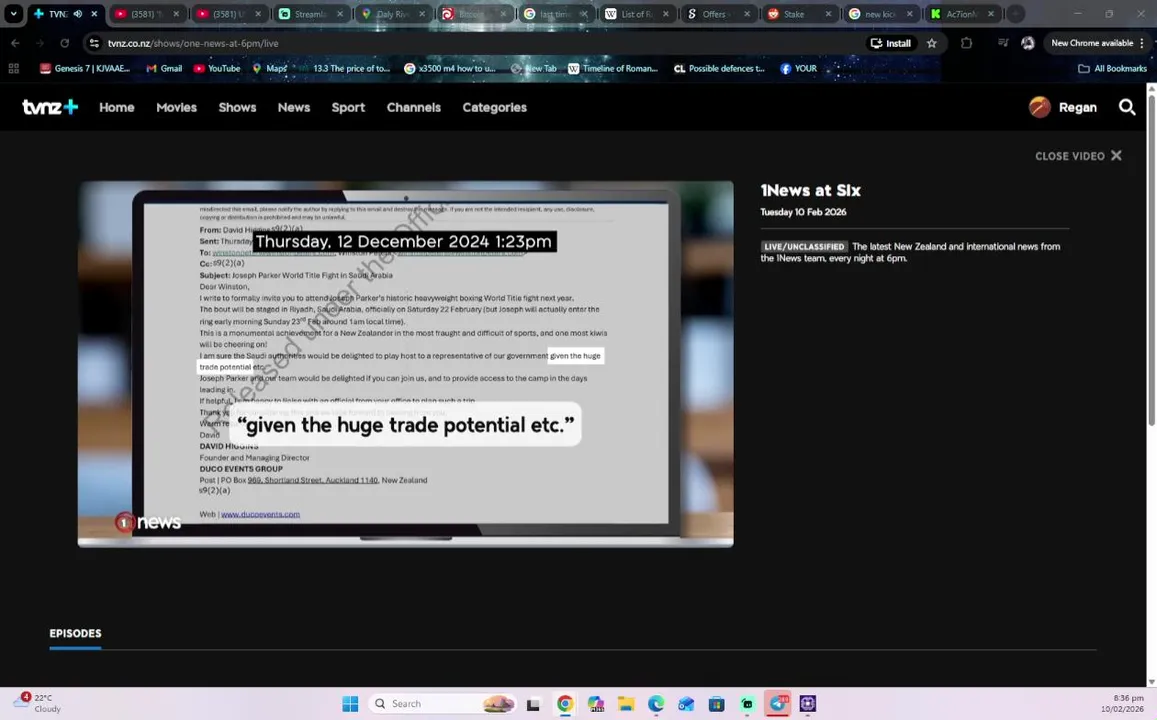Open the Timeline of Roman bookmark
The height and width of the screenshot is (720, 1157).
(x=612, y=68)
